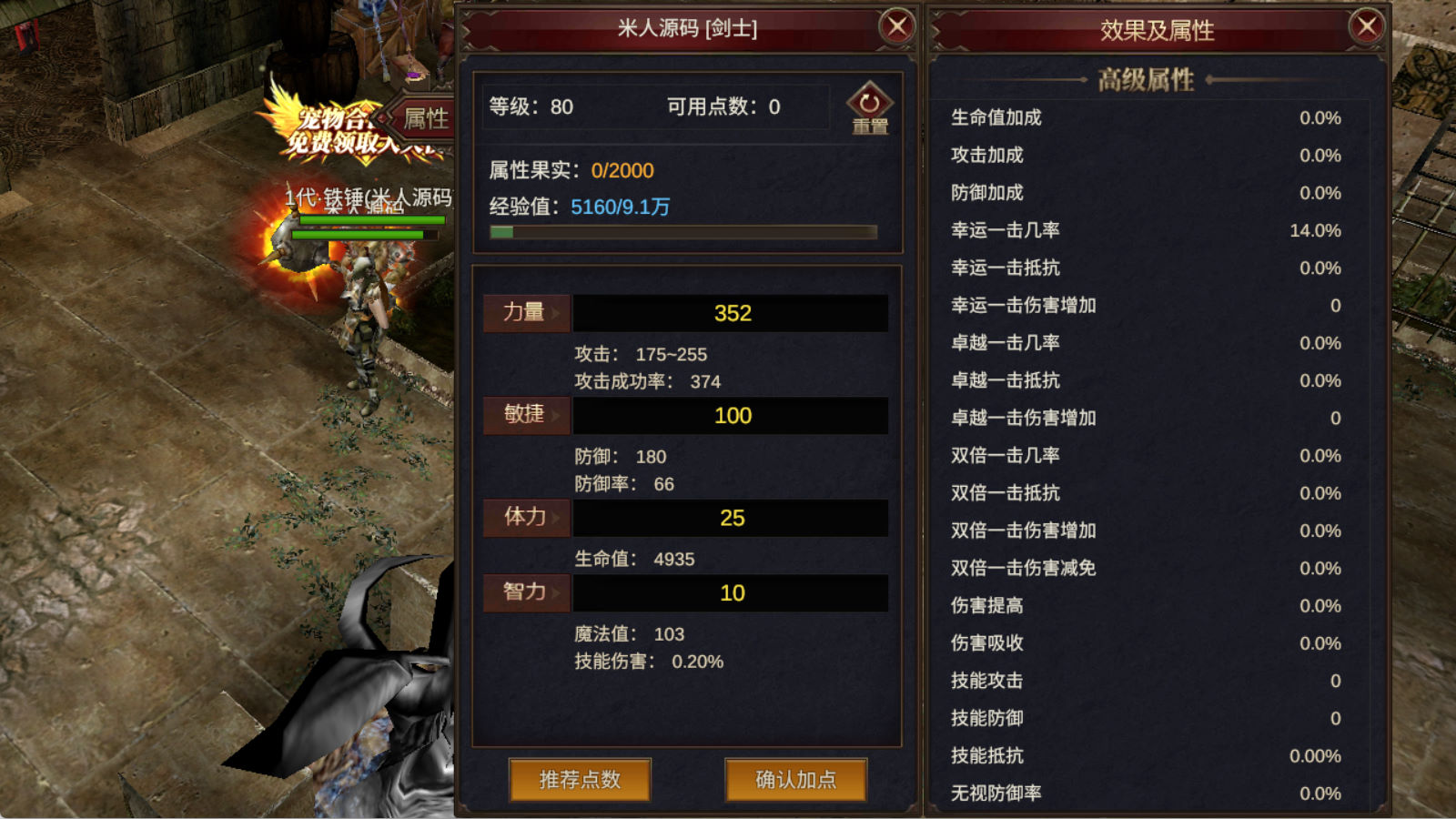Close the 米人源码 character panel
Viewport: 1456px width, 819px height.
click(897, 26)
